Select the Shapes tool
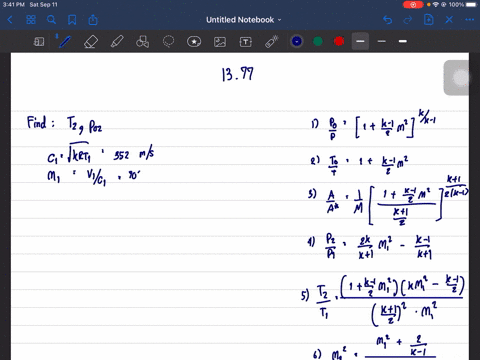 (x=142, y=42)
